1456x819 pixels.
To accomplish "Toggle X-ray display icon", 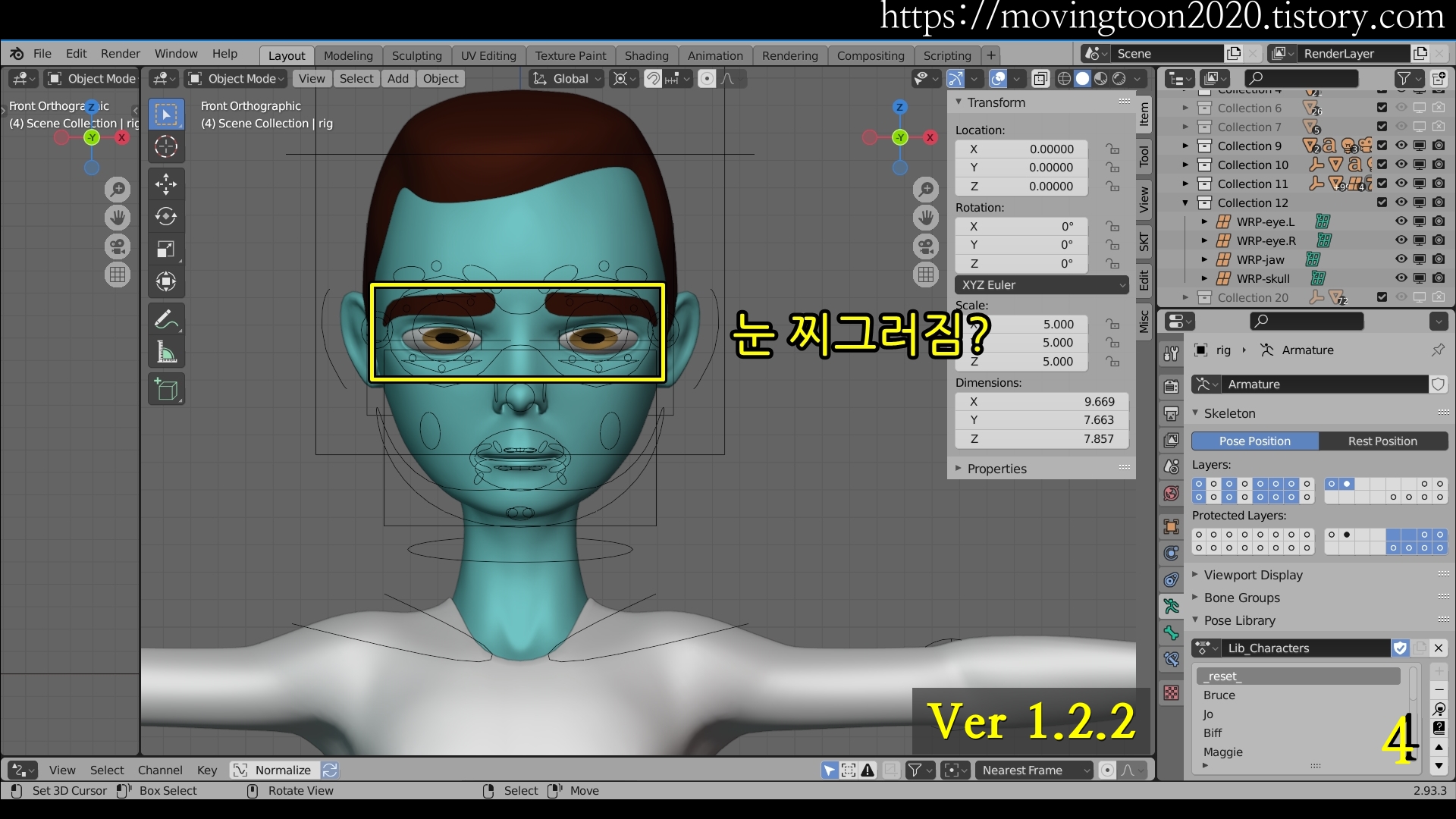I will (1040, 79).
